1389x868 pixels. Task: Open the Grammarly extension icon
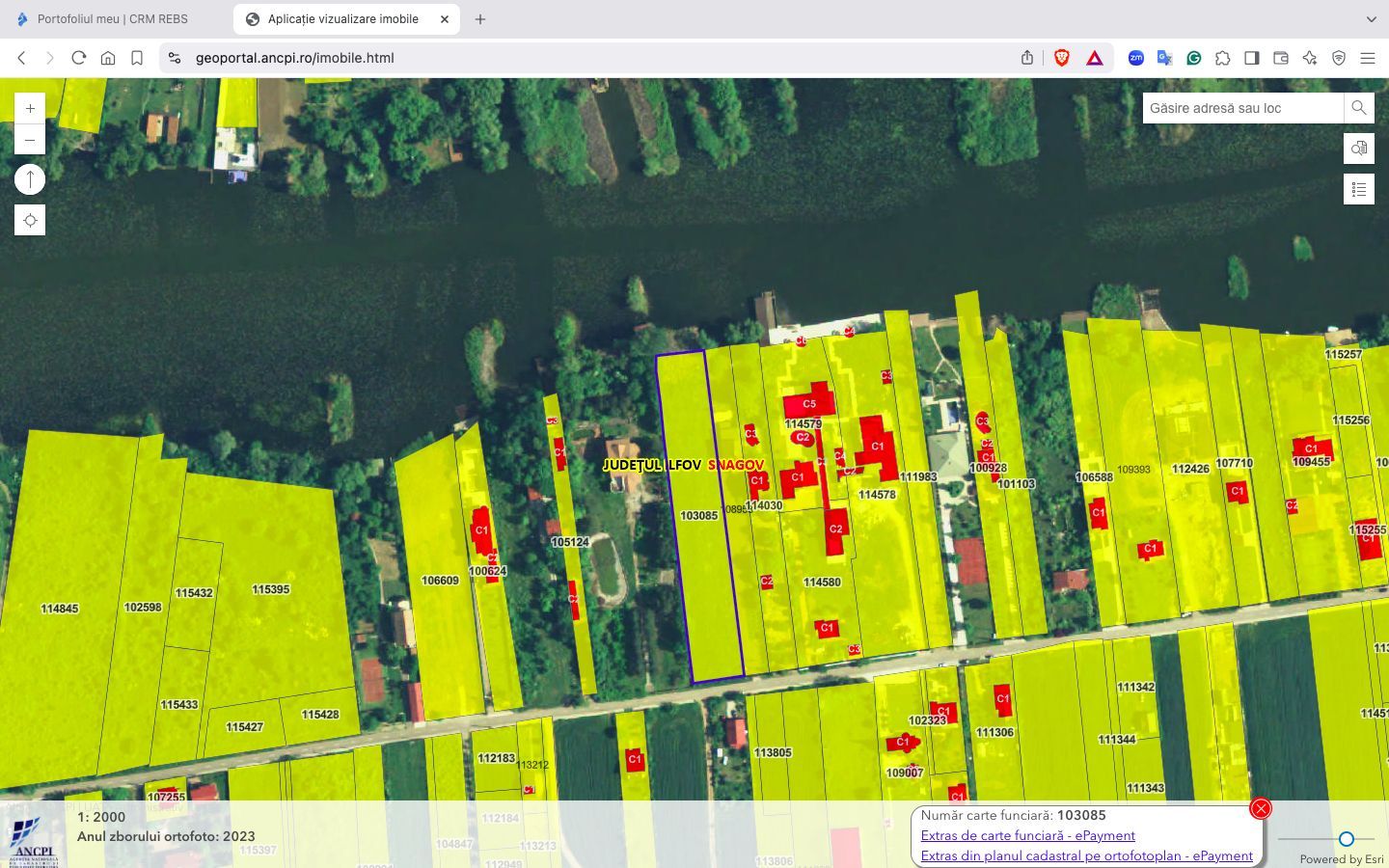tap(1194, 58)
